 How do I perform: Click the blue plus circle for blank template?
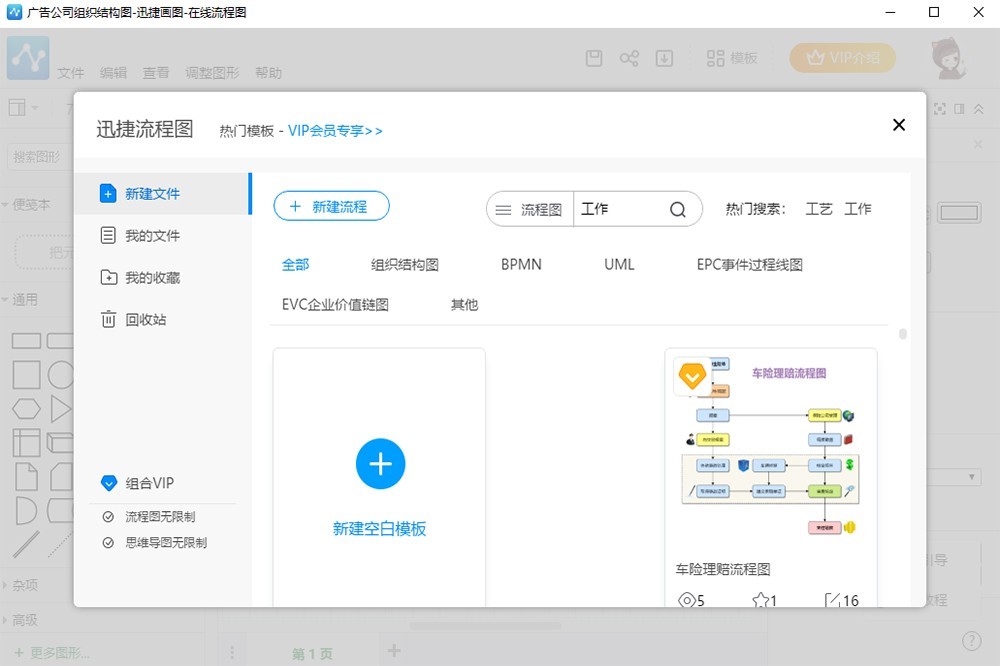pos(380,464)
